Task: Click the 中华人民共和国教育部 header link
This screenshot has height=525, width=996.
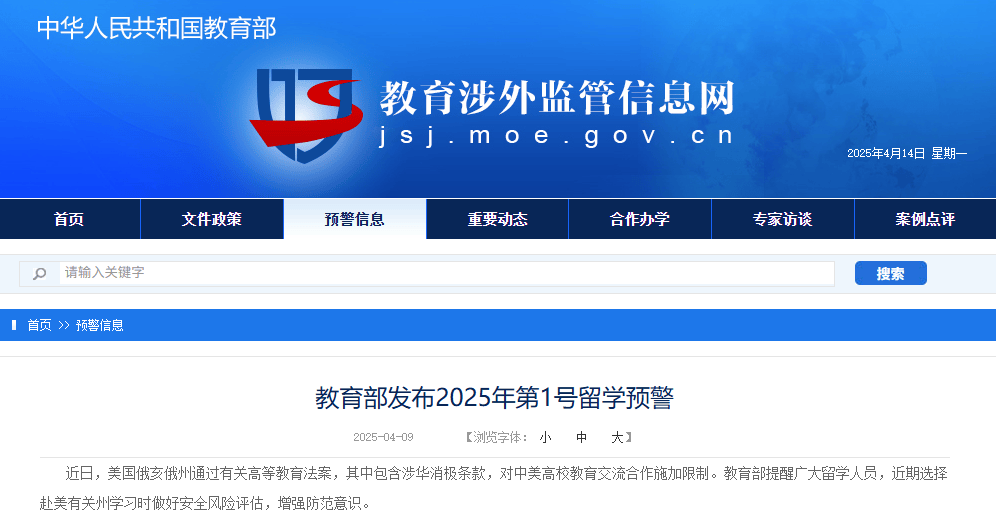Action: pyautogui.click(x=156, y=28)
